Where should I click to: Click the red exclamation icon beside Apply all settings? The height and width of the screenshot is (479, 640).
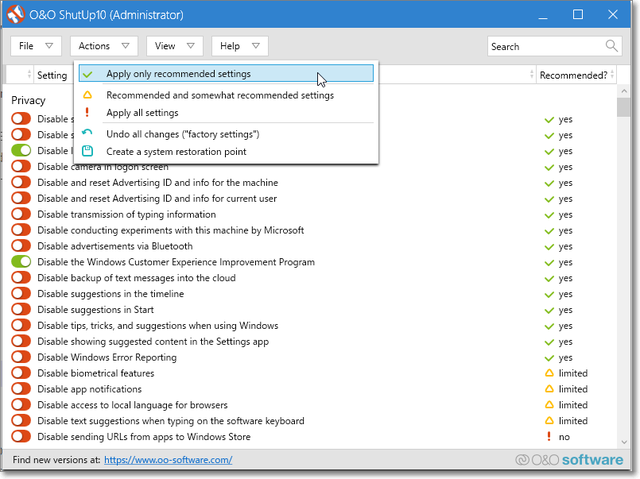click(x=88, y=113)
